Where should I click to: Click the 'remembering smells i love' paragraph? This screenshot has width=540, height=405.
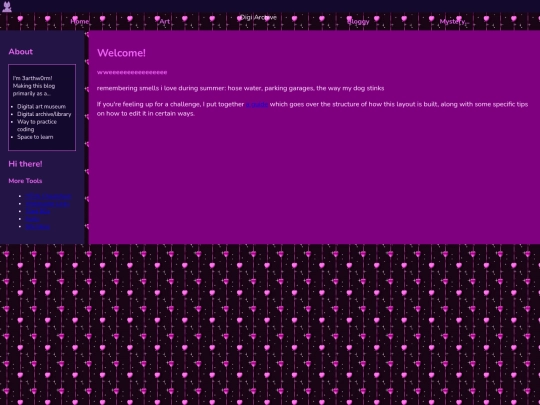click(x=240, y=88)
